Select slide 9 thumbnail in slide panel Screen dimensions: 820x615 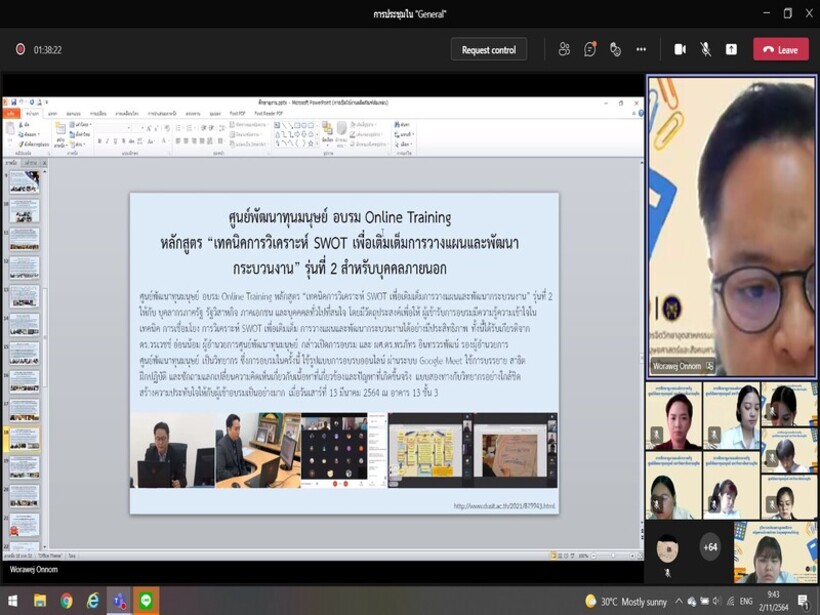tap(24, 181)
